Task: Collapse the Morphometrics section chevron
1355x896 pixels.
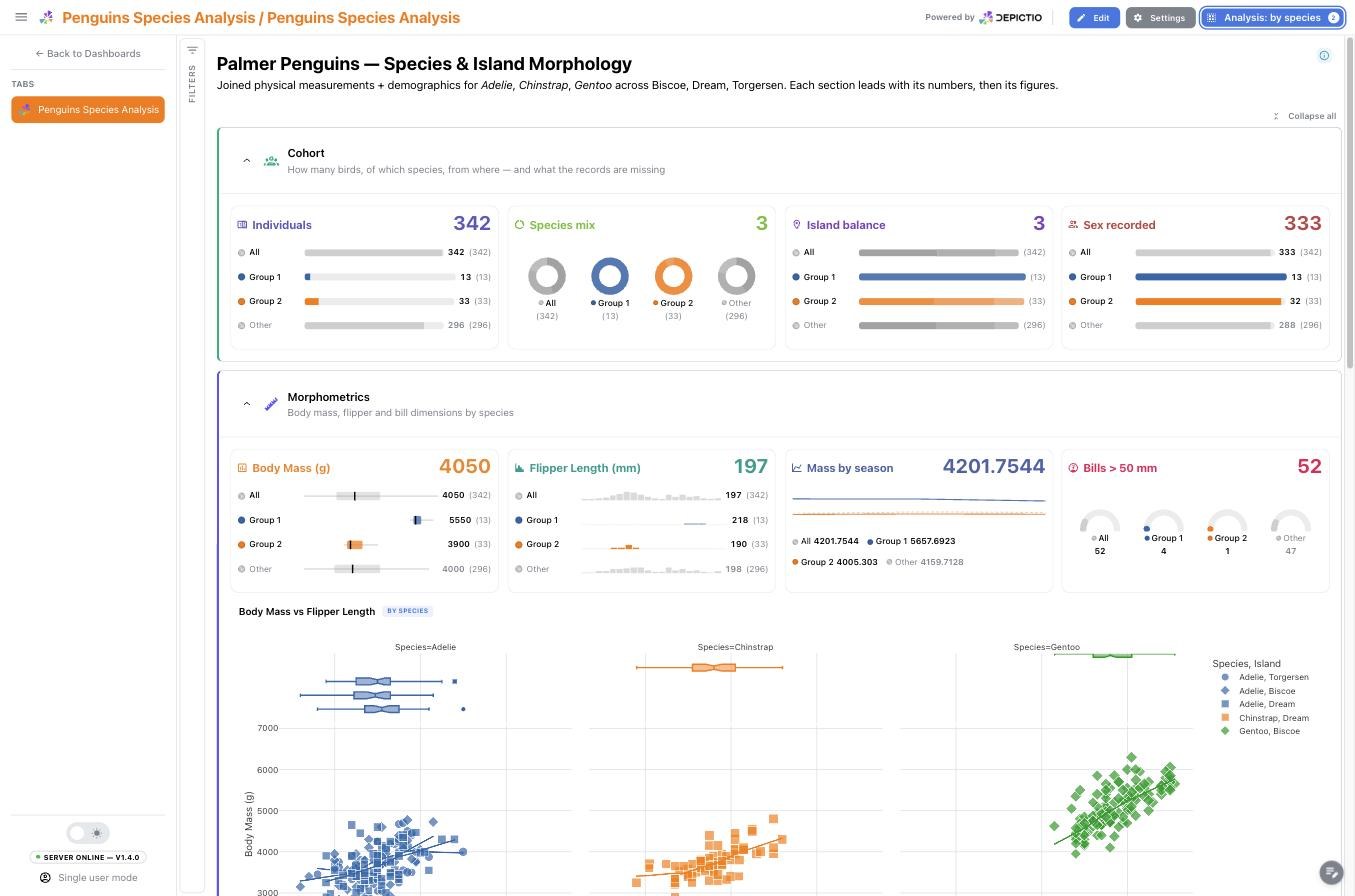Action: coord(247,404)
